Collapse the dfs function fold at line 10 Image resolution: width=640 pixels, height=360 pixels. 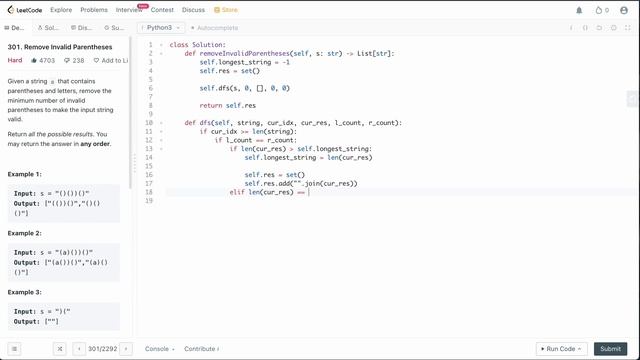161,123
